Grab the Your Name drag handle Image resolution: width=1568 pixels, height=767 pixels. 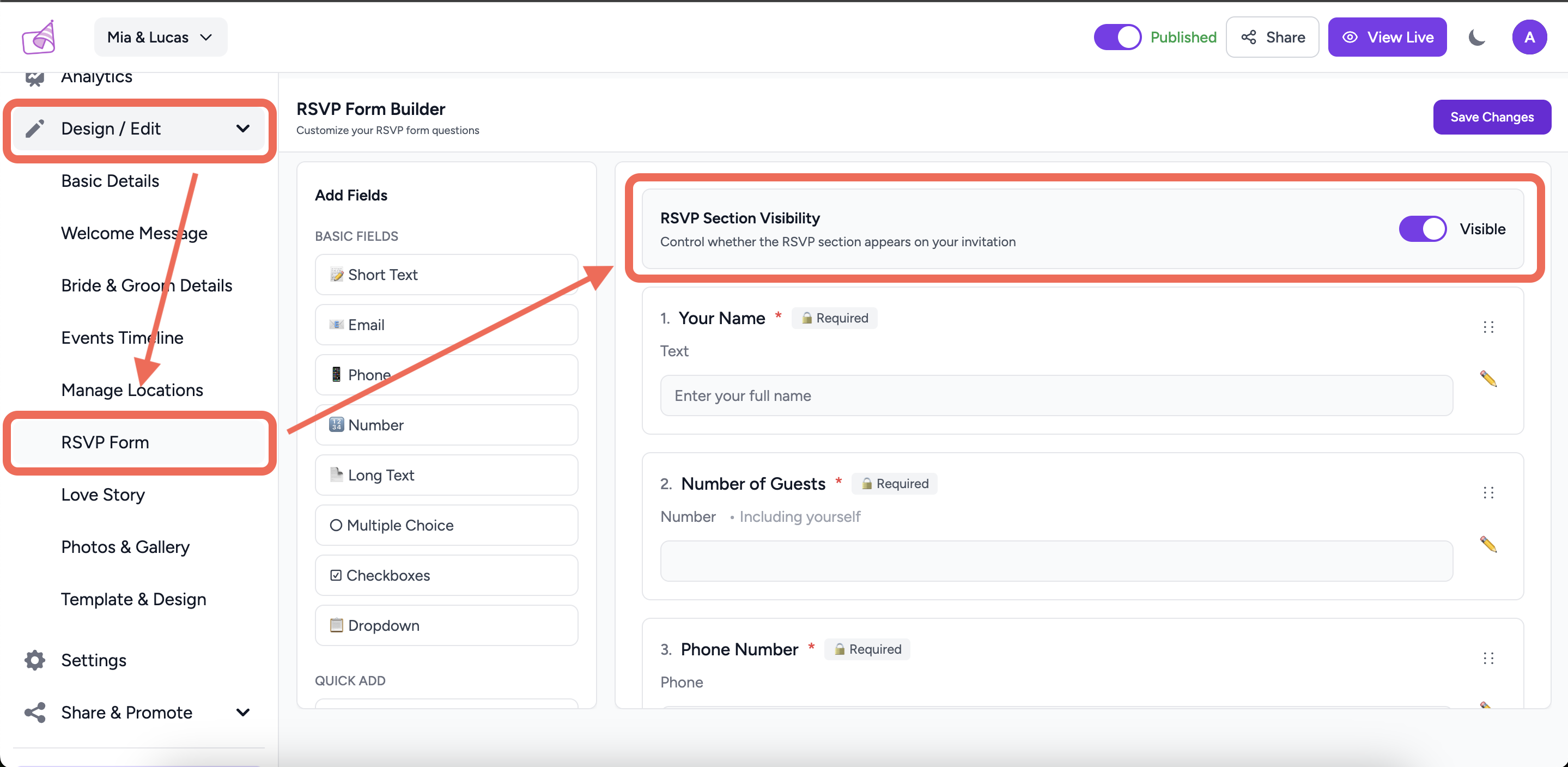1488,327
